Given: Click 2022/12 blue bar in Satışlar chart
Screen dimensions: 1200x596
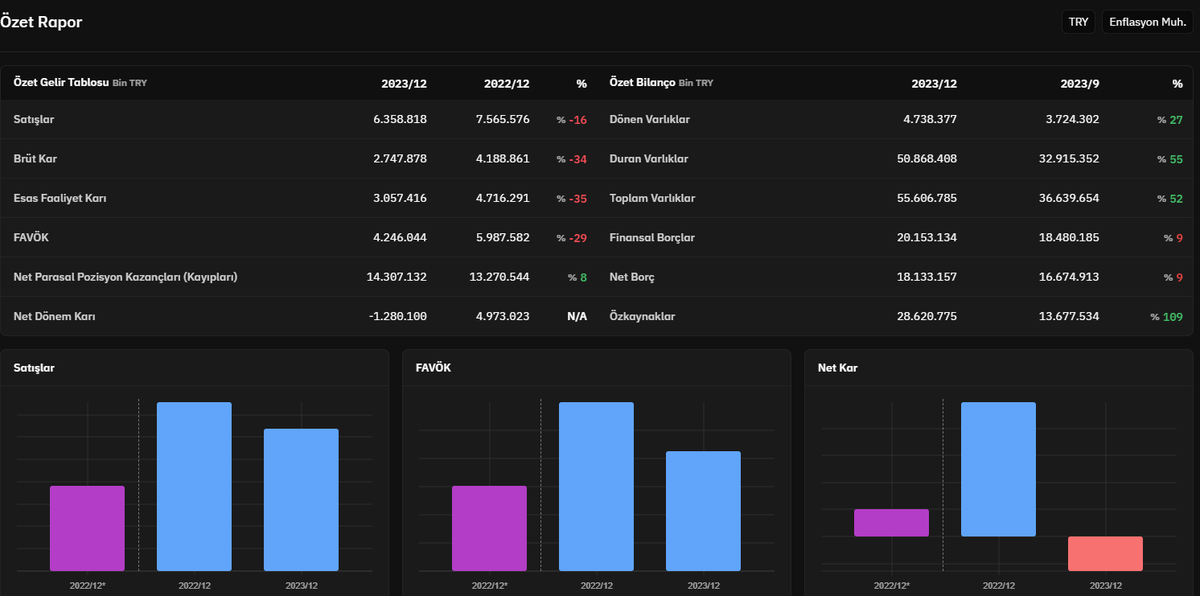Looking at the screenshot, I should 194,486.
